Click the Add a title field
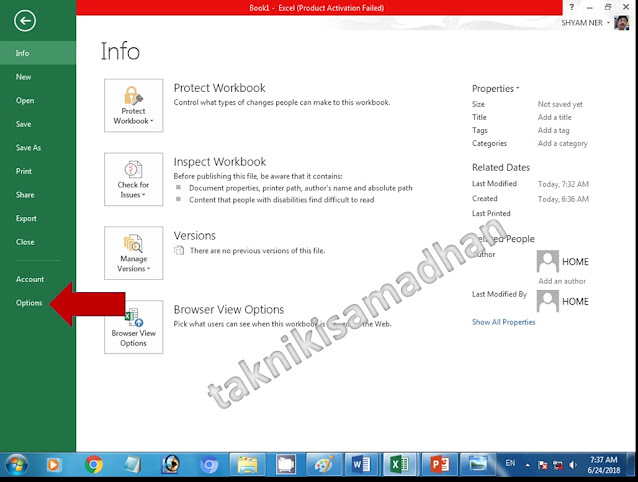This screenshot has height=482, width=638. coord(555,117)
